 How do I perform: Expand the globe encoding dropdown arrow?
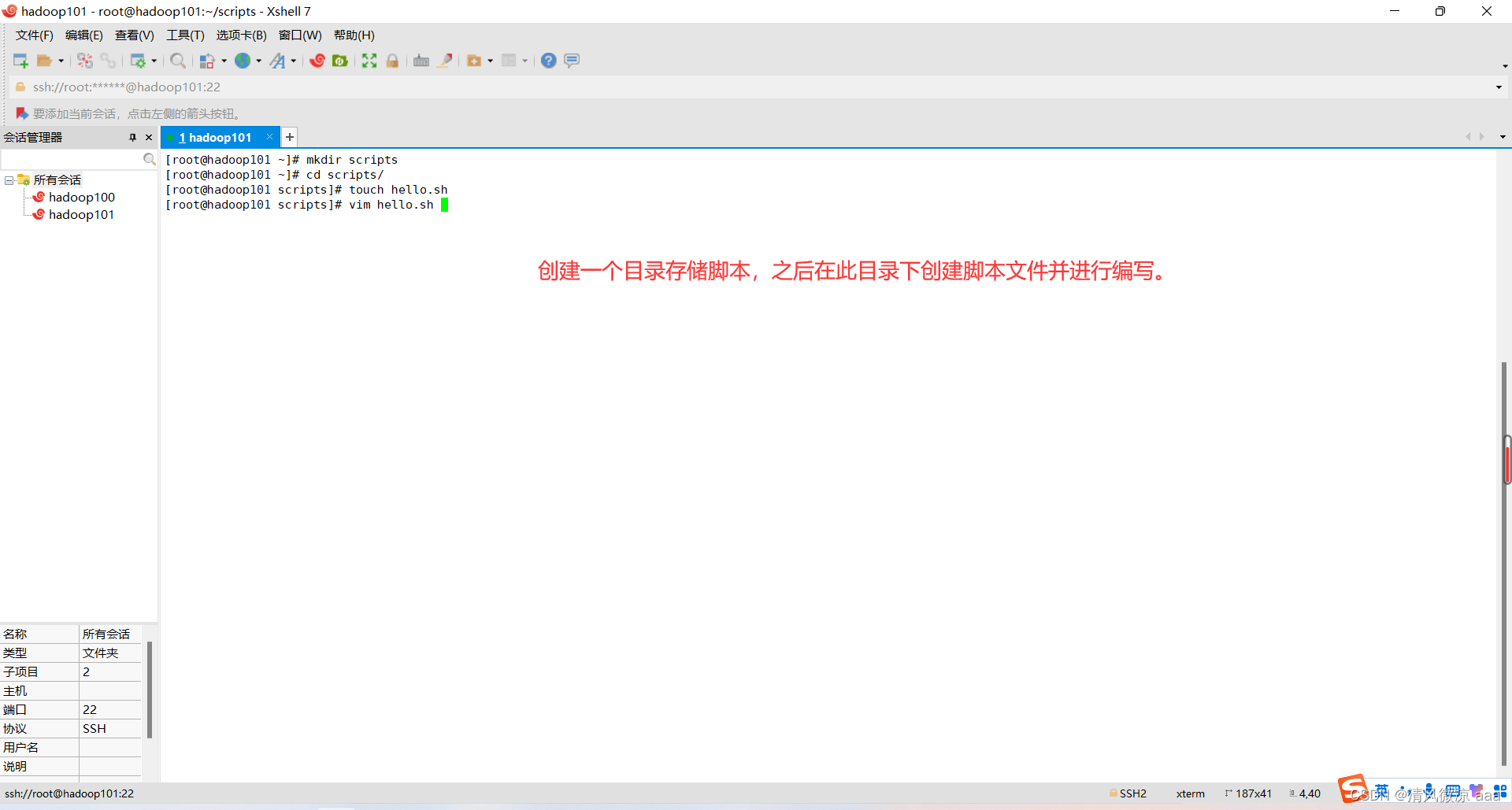(258, 61)
